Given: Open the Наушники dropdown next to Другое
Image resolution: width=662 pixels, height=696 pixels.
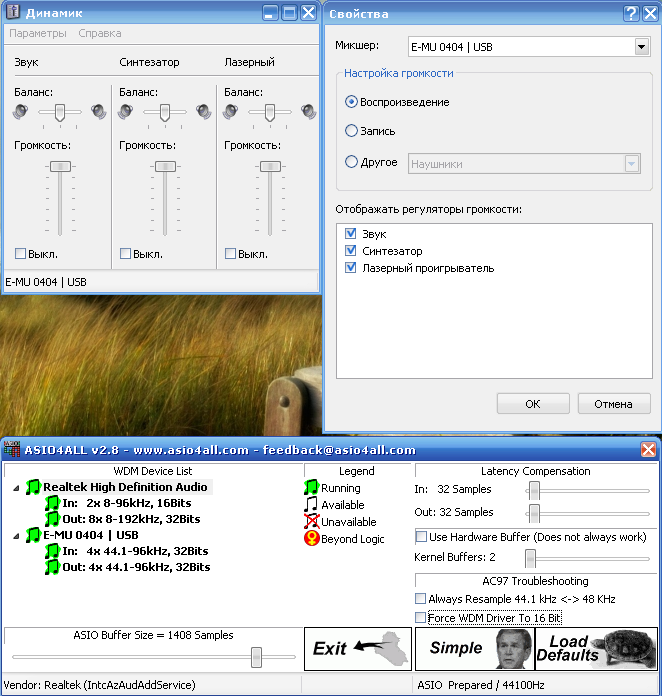Looking at the screenshot, I should [631, 164].
